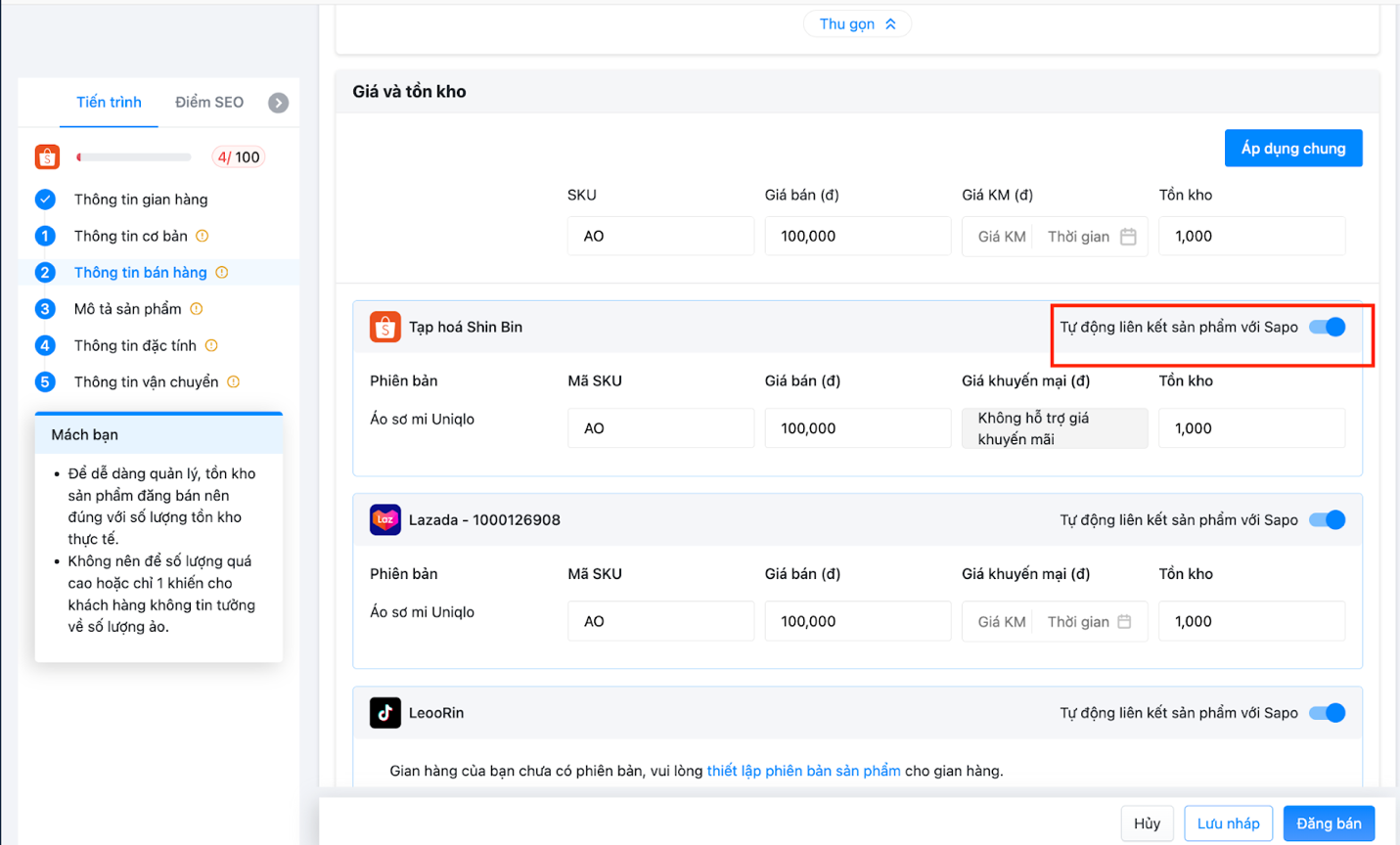The height and width of the screenshot is (845, 1400).
Task: Click the calendar icon in the top Giá KM field
Action: point(1128,237)
